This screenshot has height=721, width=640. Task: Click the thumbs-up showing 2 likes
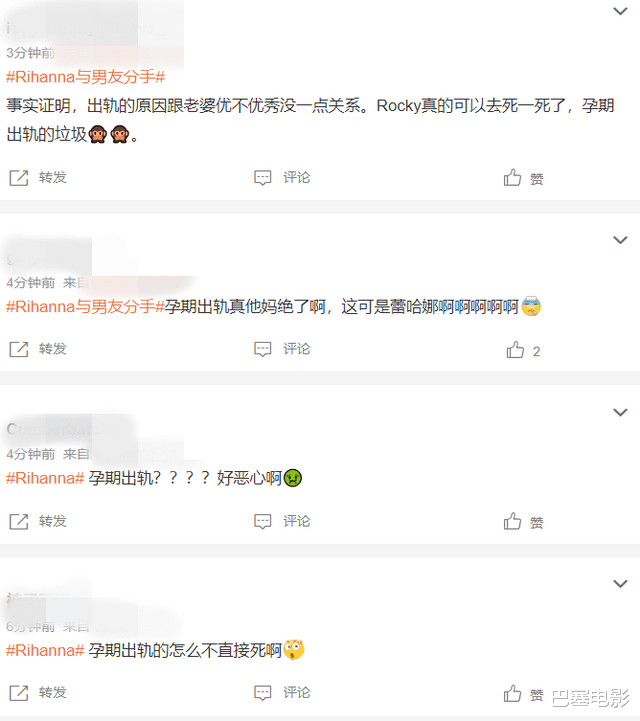click(515, 349)
